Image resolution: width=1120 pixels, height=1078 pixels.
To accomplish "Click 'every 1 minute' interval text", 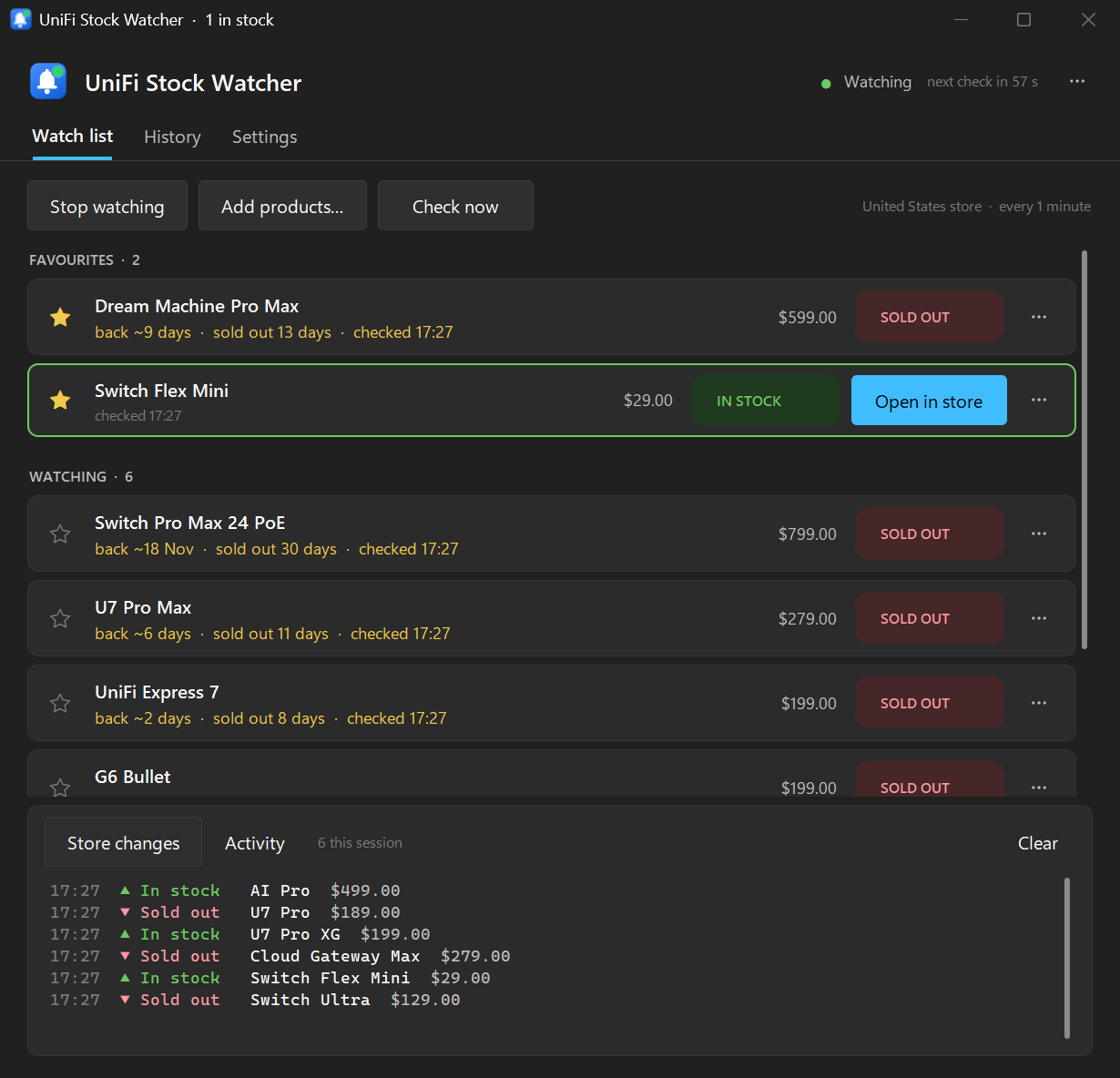I will click(1044, 207).
